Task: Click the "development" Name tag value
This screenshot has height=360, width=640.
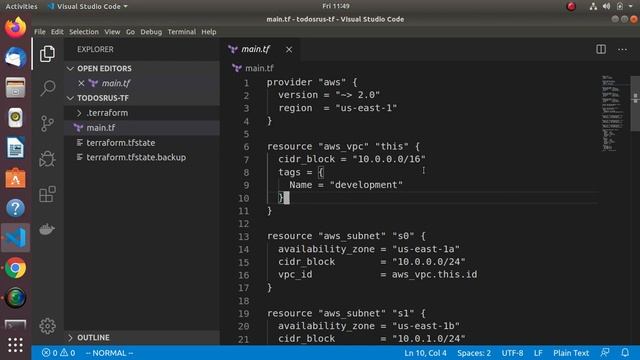Action: click(x=366, y=185)
